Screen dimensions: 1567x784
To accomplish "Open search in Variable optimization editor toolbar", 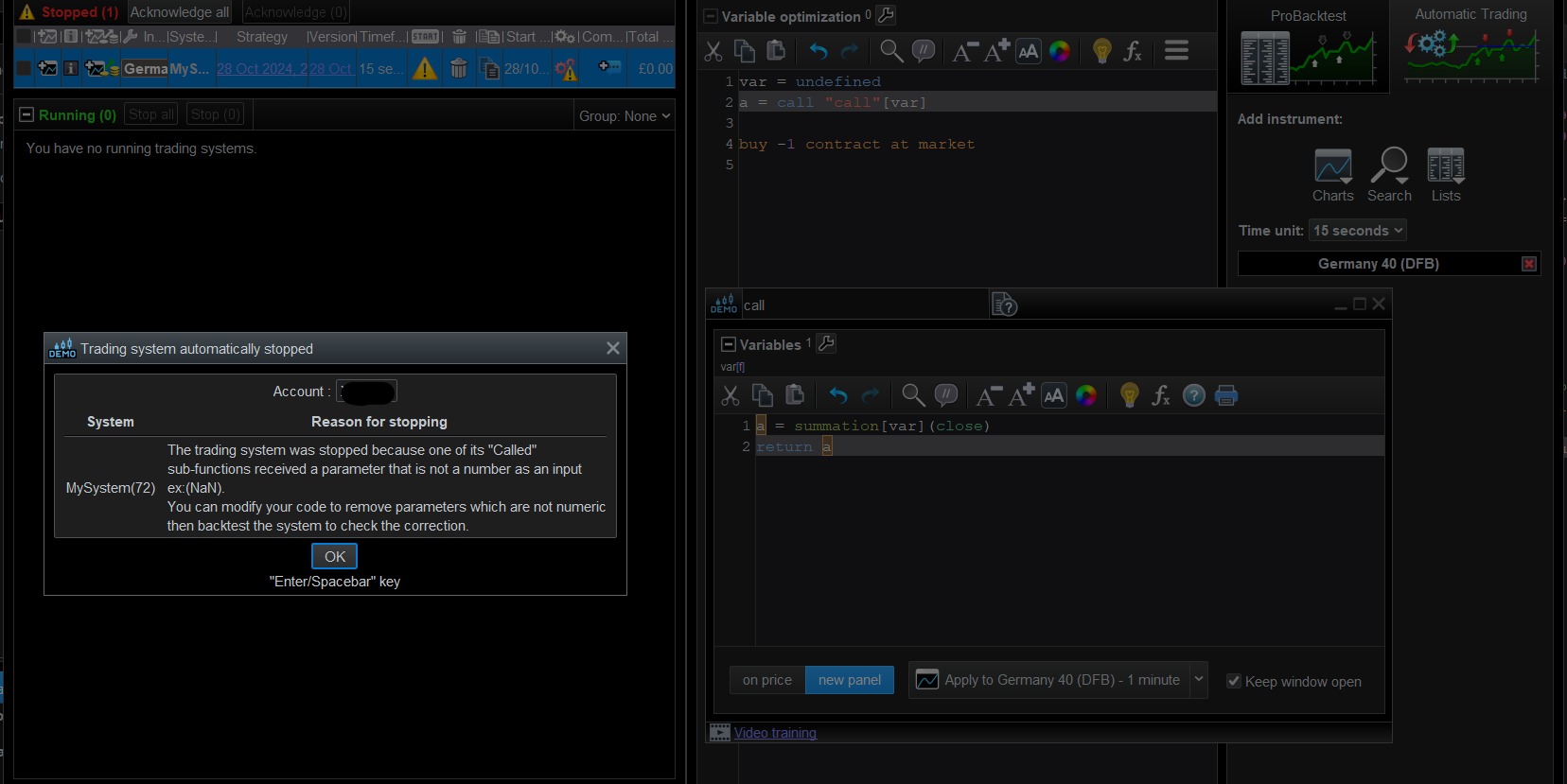I will [891, 51].
